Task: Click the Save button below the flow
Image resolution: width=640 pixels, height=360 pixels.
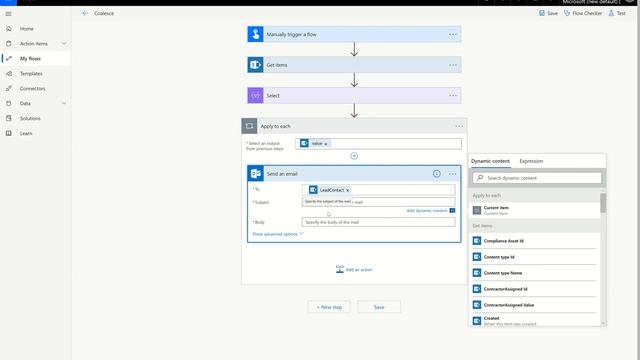Action: (379, 307)
